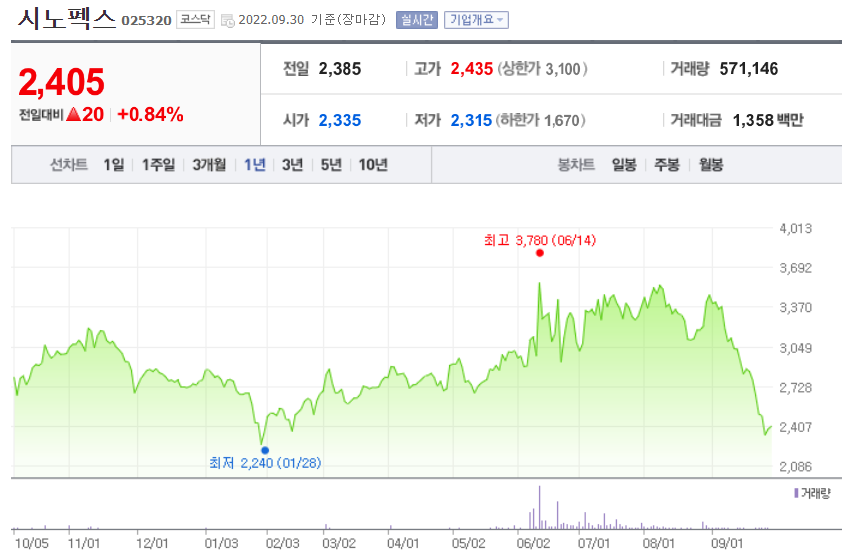Switch chart to 3개월 period
842x559 pixels.
tap(209, 164)
